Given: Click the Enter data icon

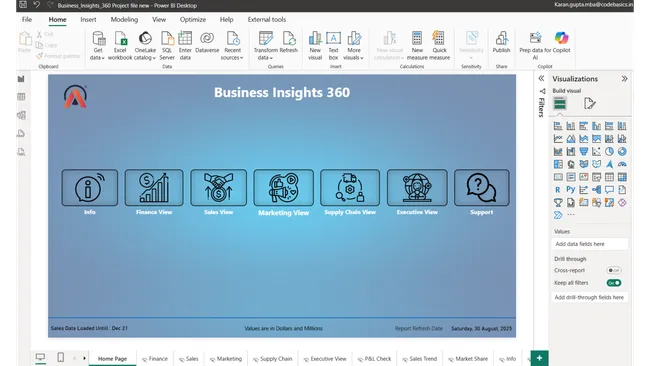Looking at the screenshot, I should (x=185, y=39).
